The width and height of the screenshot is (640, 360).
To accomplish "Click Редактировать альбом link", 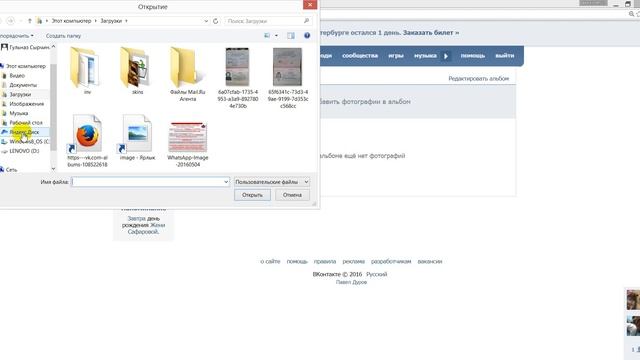I will 479,78.
